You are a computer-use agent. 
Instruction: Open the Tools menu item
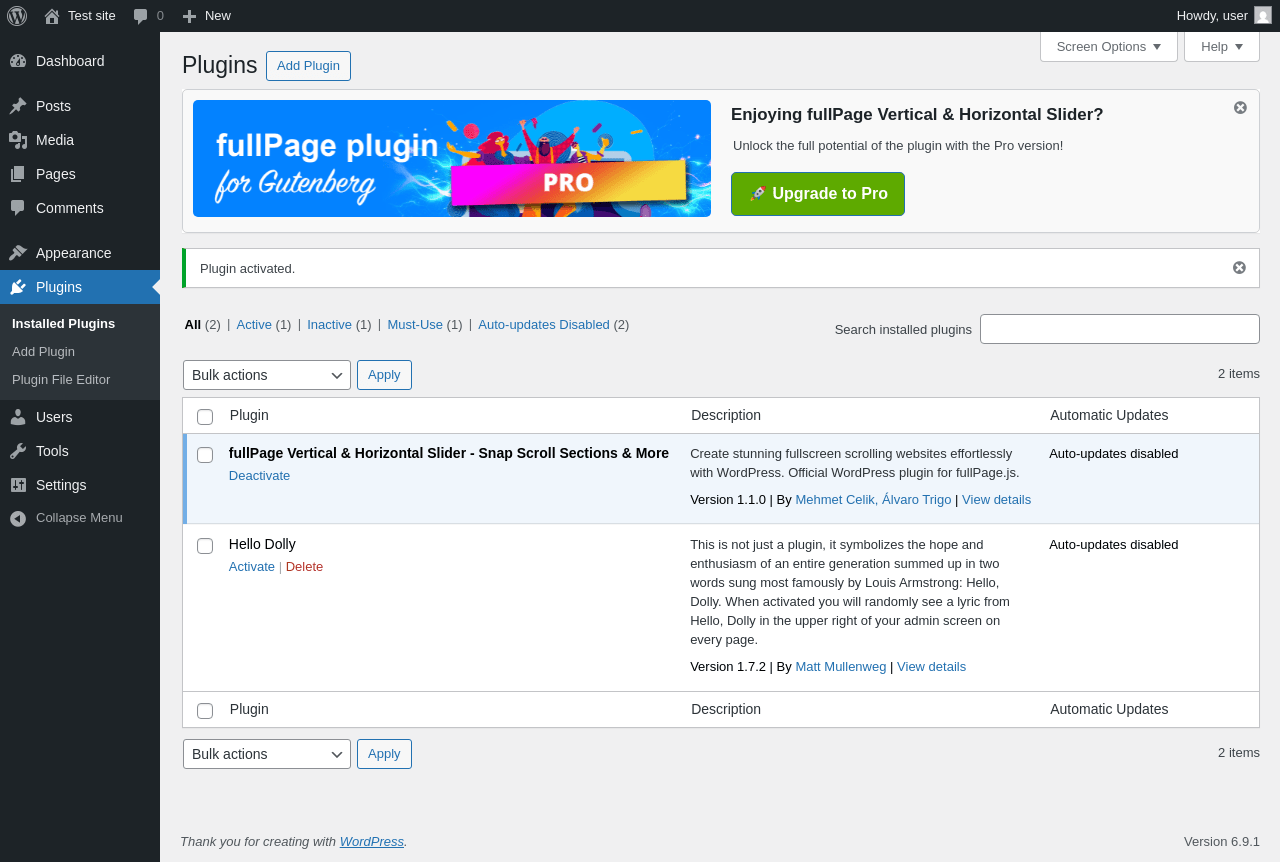[x=80, y=451]
